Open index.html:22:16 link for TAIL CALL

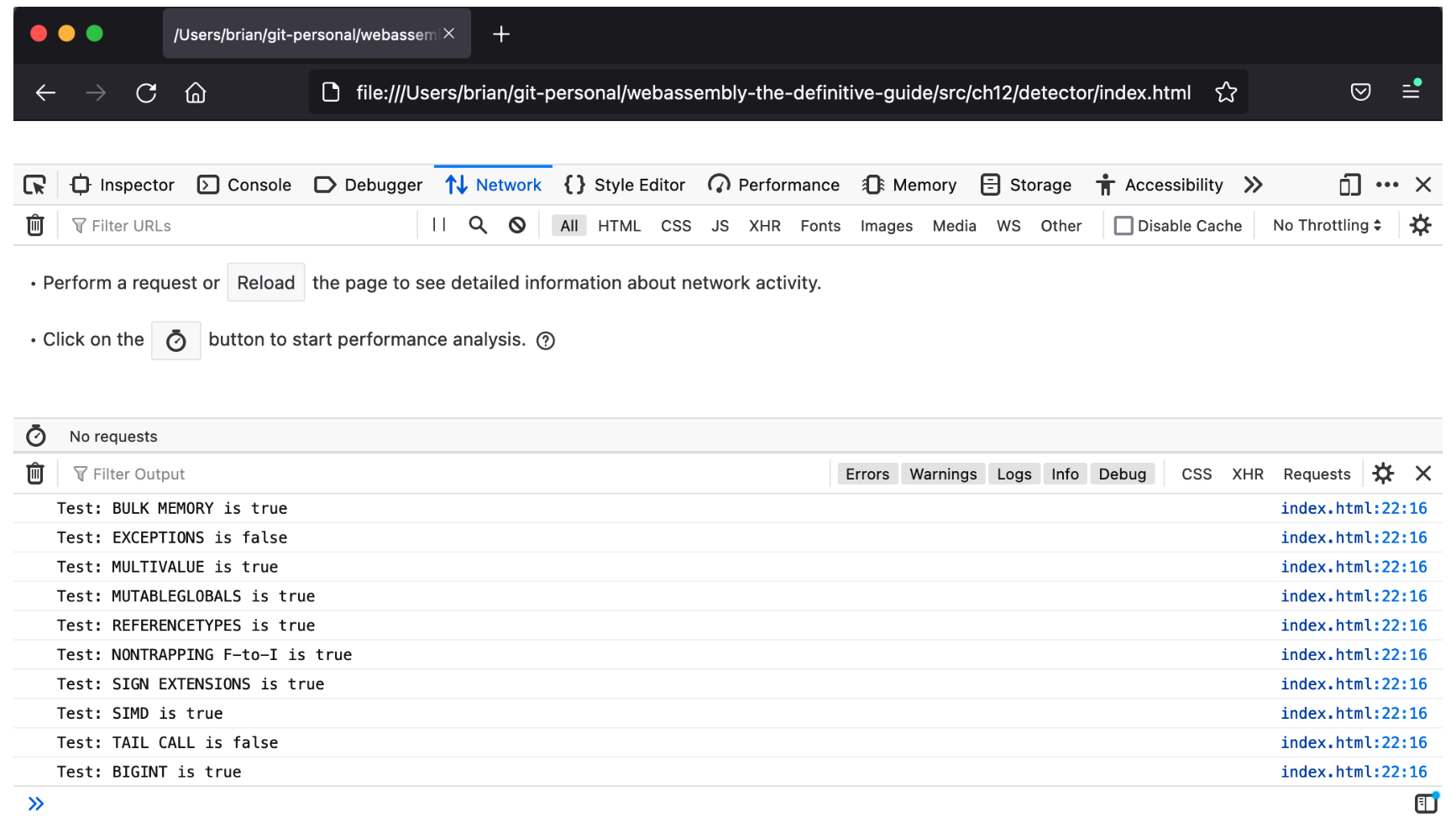(1354, 742)
